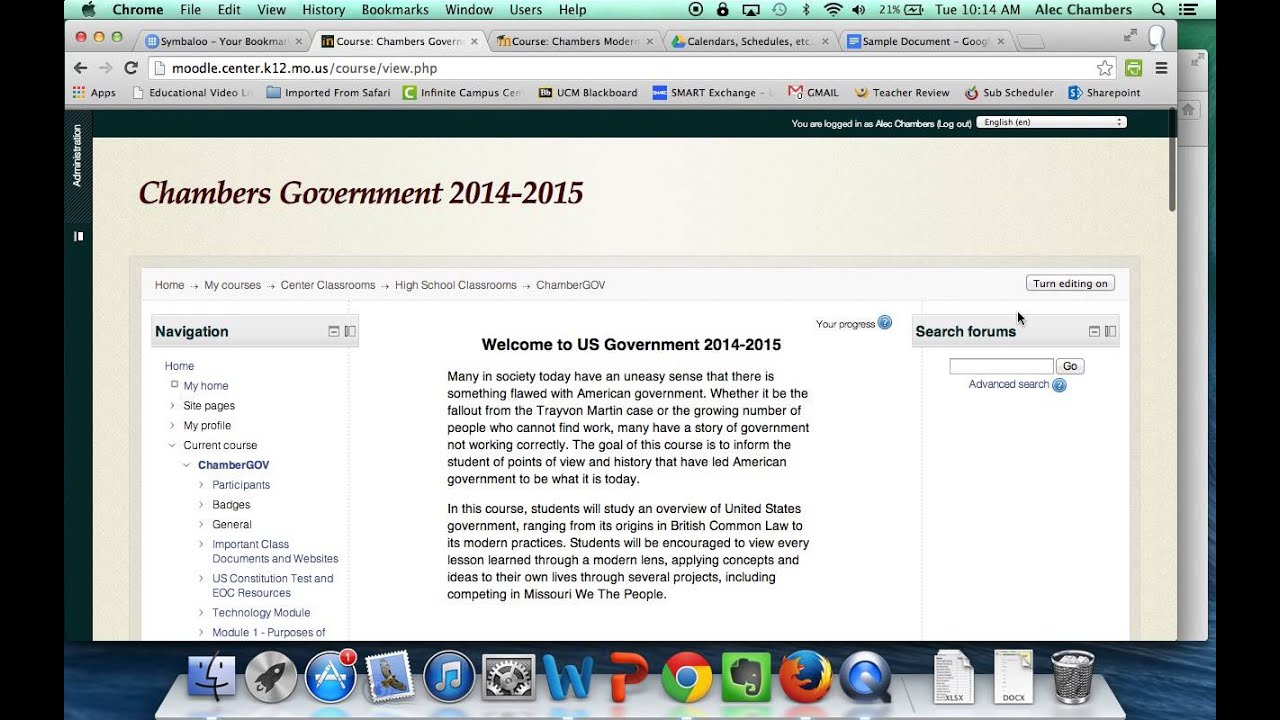Open the Advanced search link

point(1009,384)
